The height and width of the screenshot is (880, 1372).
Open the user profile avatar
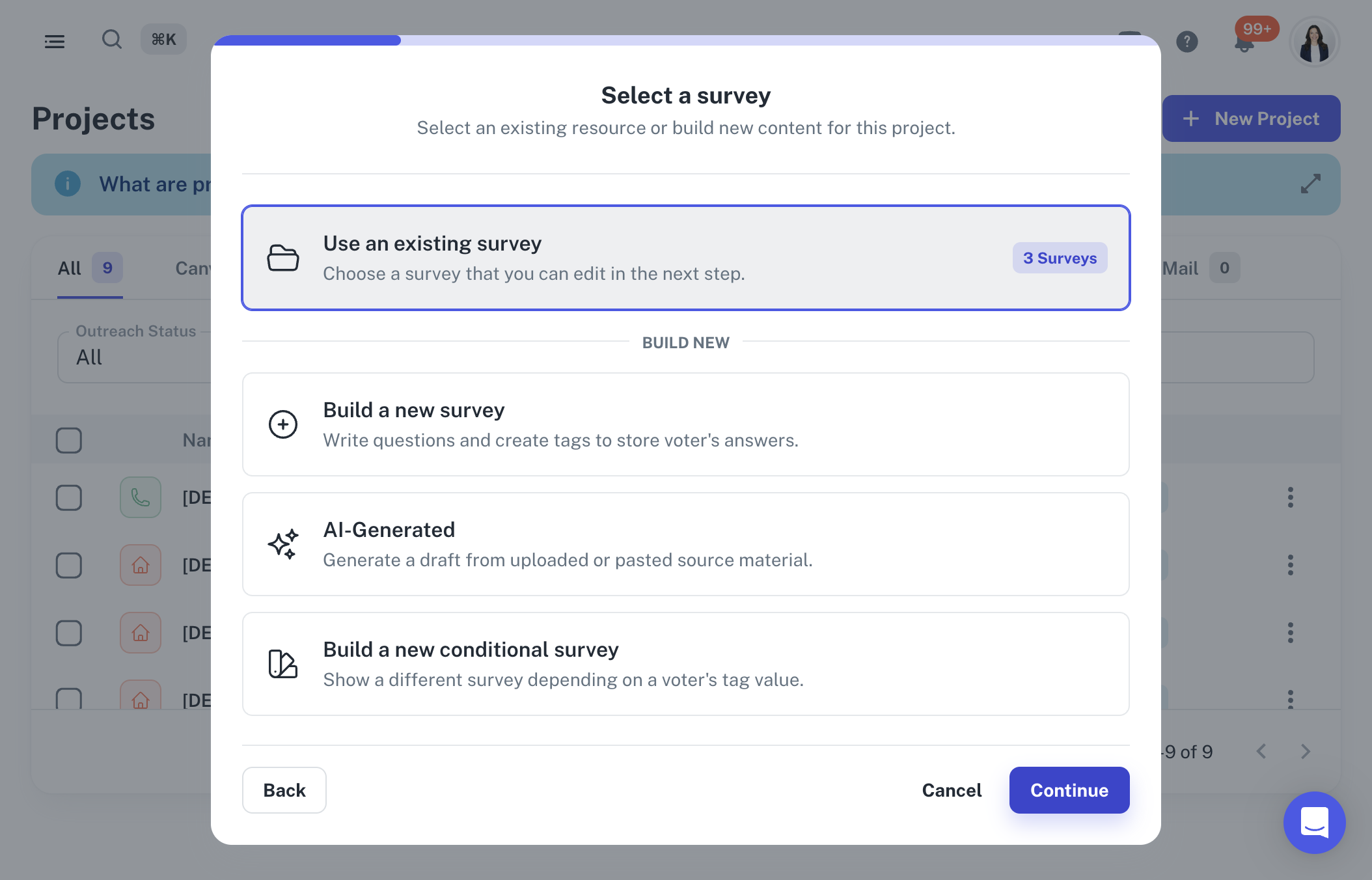pos(1314,42)
